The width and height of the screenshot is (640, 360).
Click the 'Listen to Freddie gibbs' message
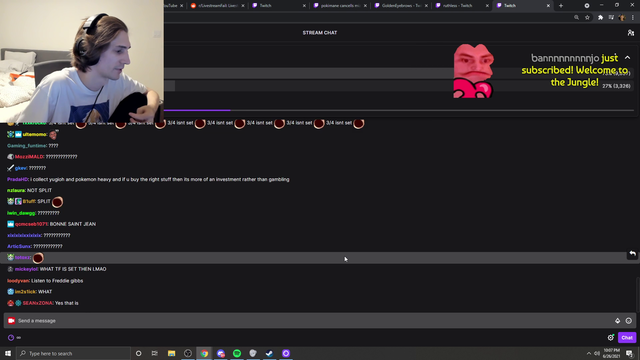[57, 281]
